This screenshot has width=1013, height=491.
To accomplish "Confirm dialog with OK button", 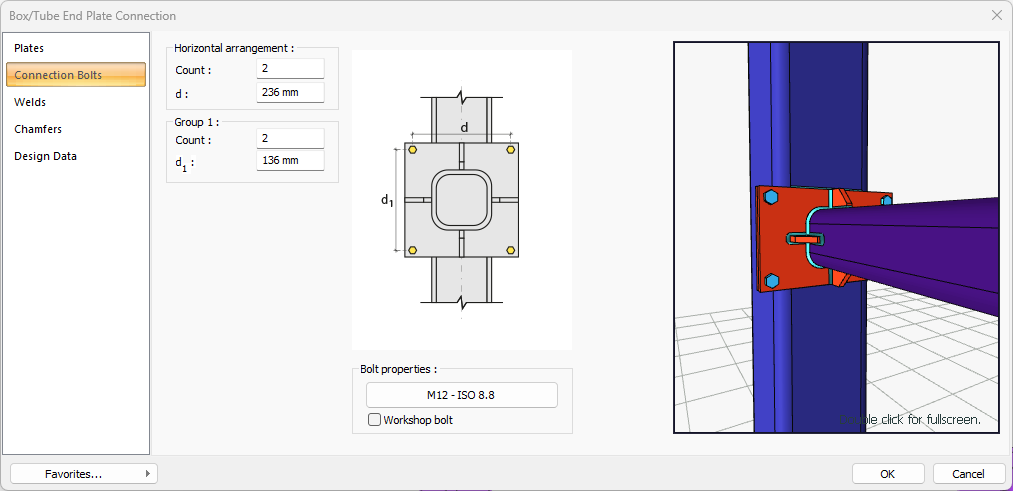I will 887,473.
